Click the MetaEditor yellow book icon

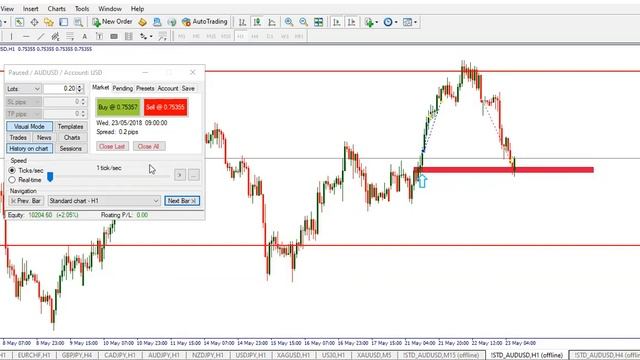[142, 22]
